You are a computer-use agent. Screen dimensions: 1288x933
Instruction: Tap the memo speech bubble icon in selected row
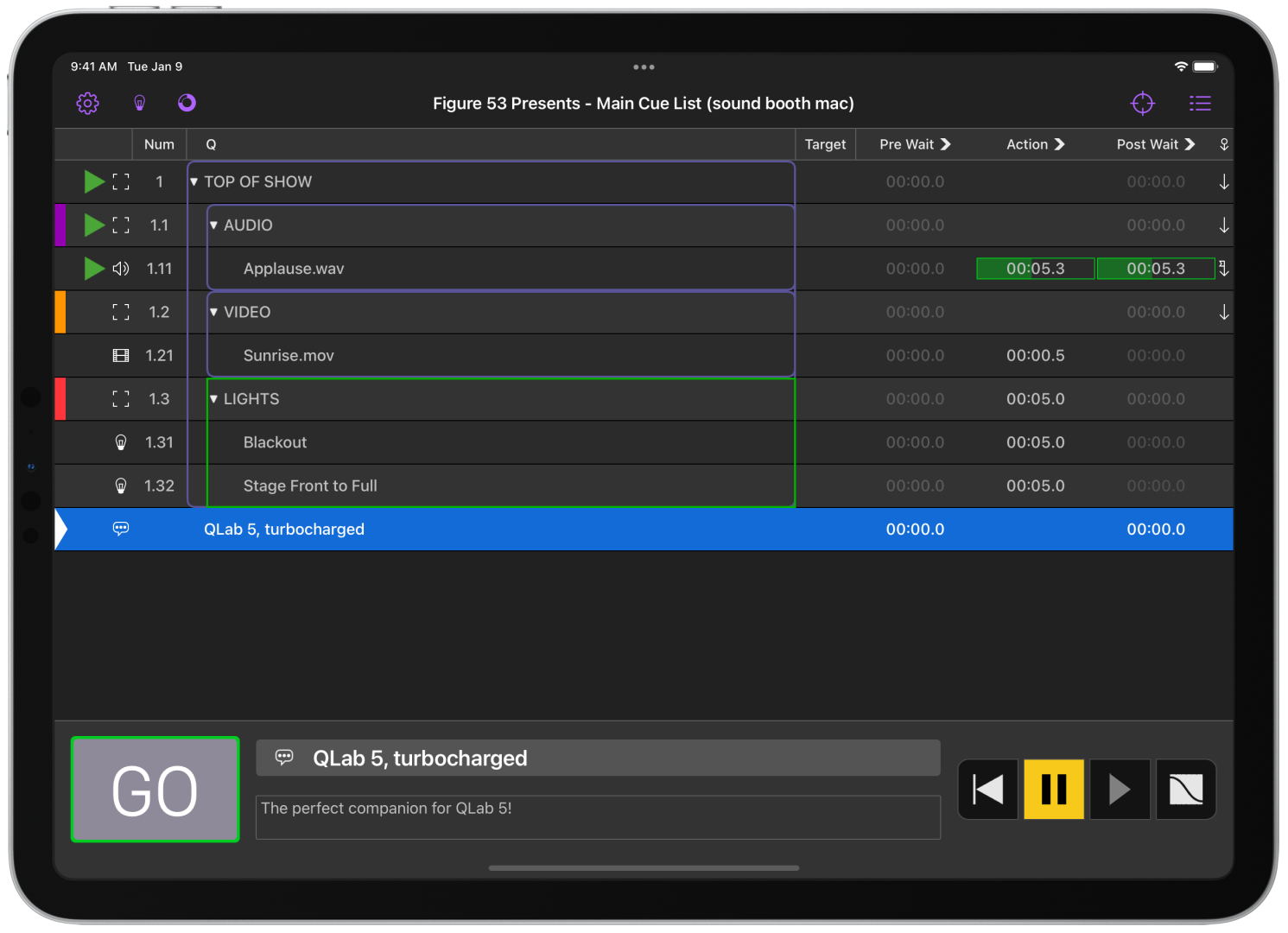[121, 529]
